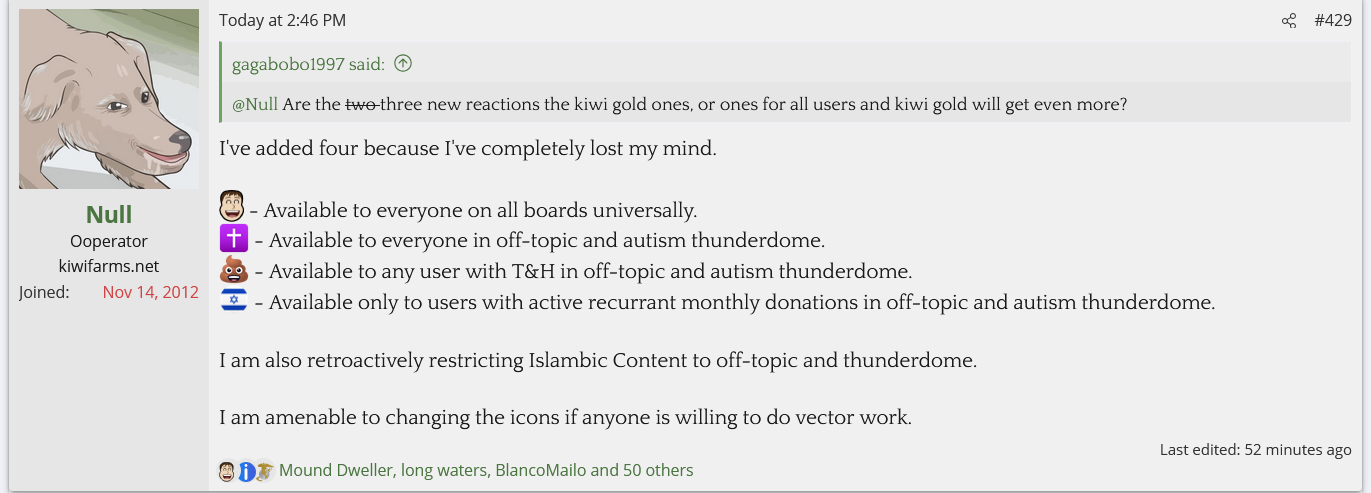
Task: Click the quote jump arrow beside gagabobo1997
Action: click(x=403, y=64)
